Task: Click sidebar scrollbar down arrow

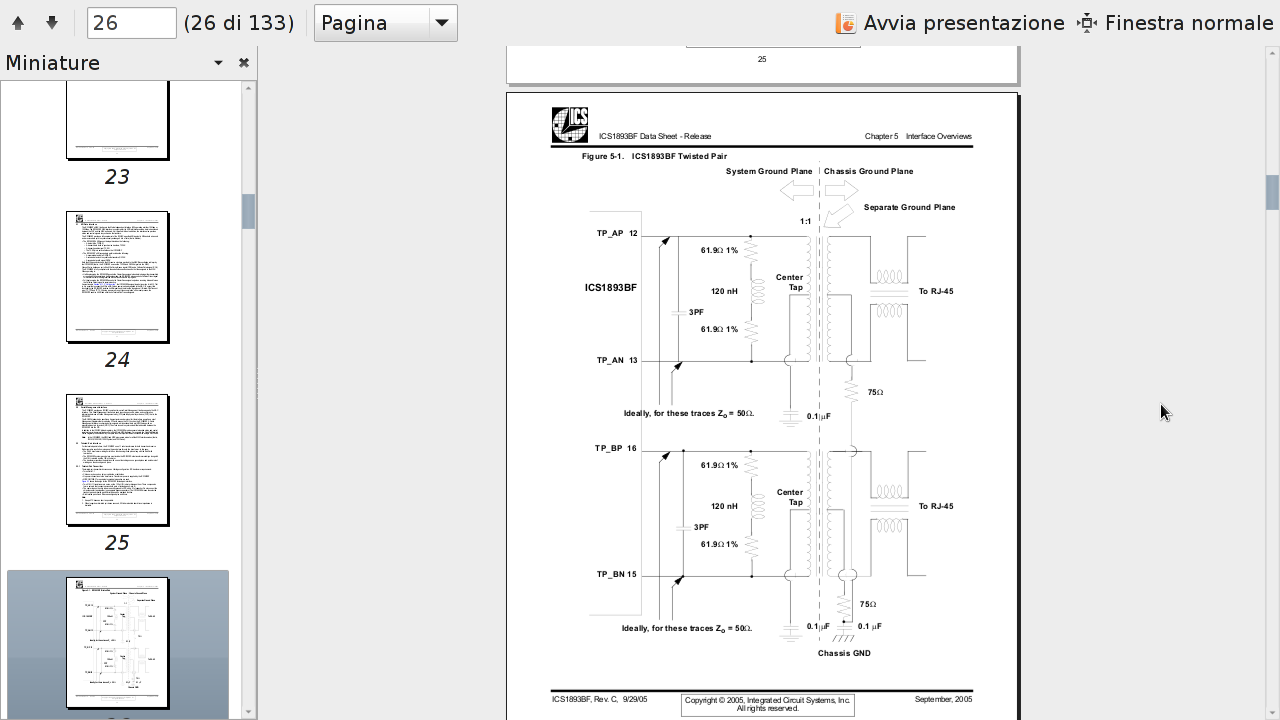Action: point(249,713)
